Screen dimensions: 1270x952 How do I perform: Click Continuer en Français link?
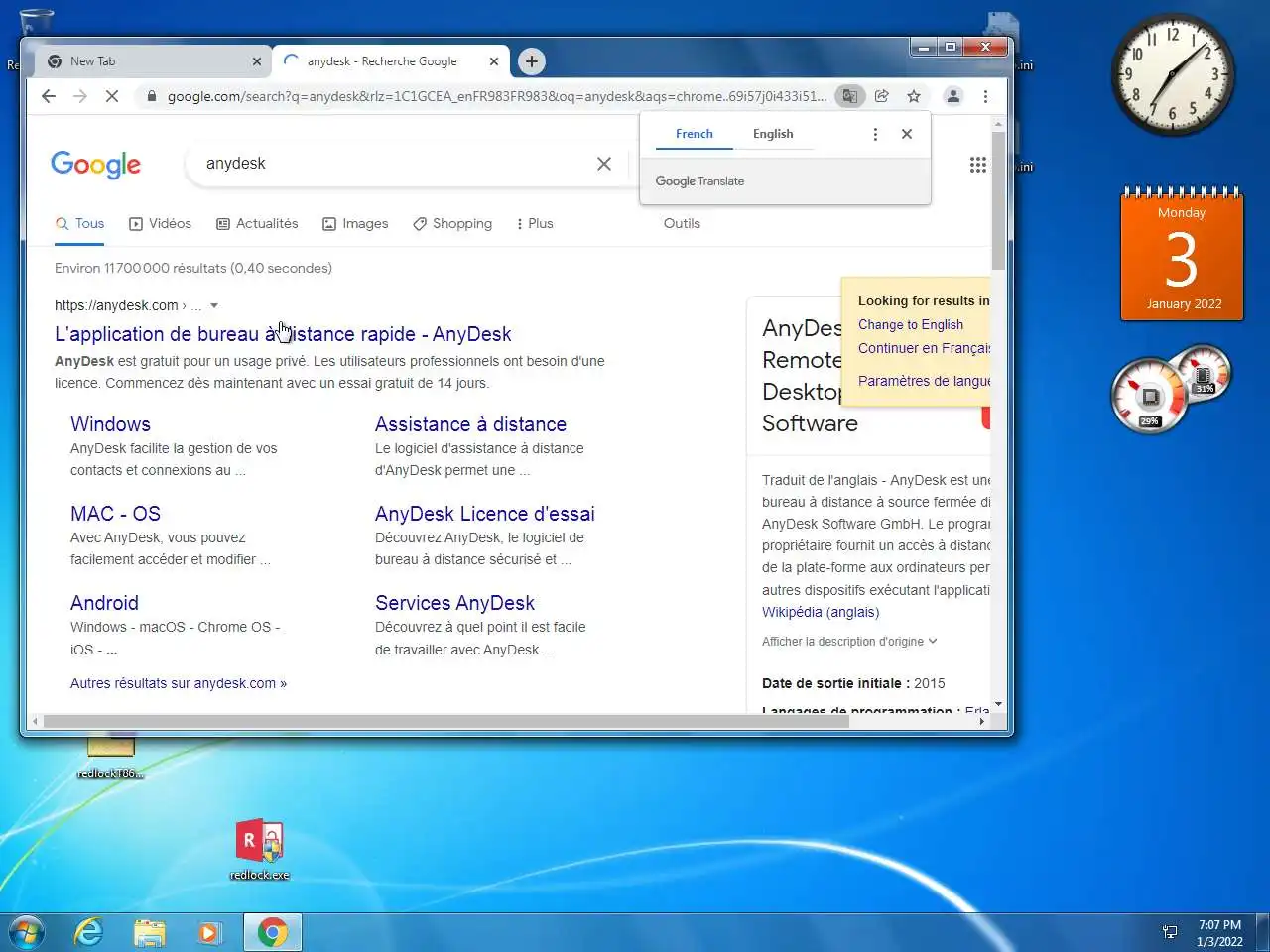[924, 349]
